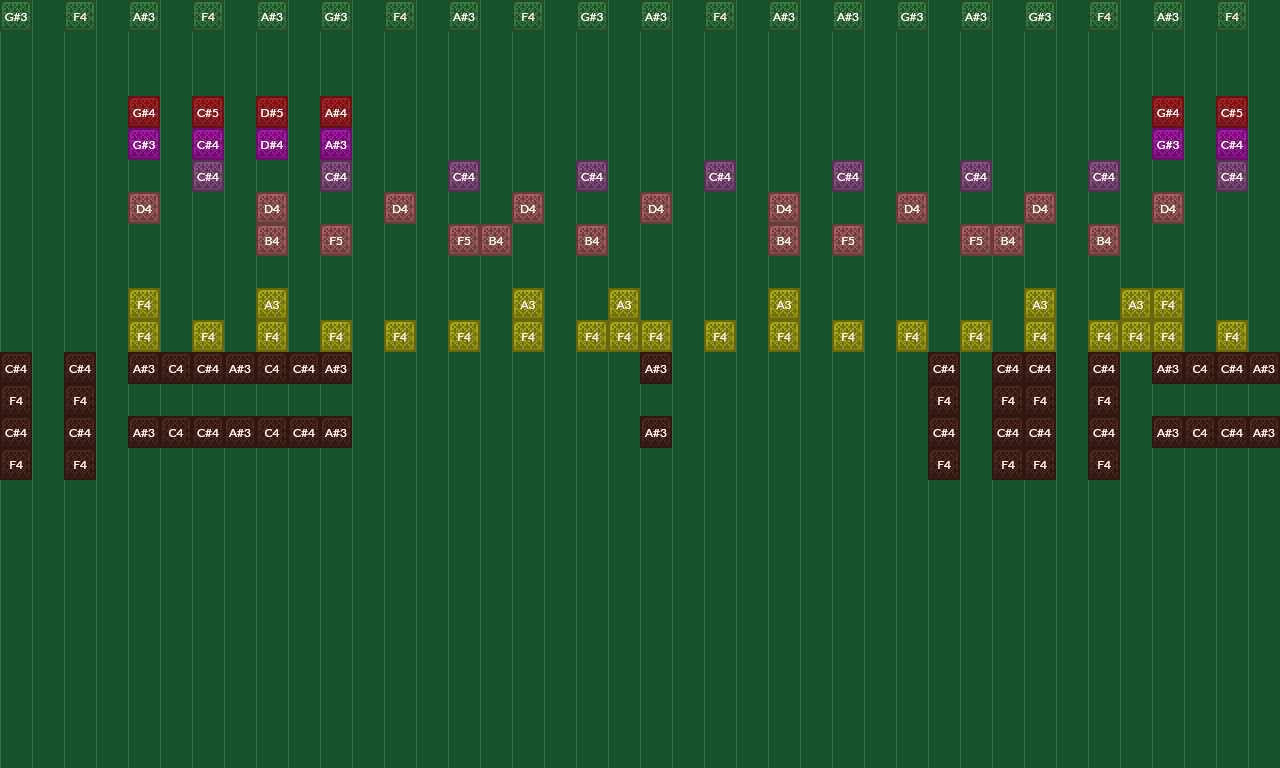
Task: Click the rightmost green F4 header block
Action: pos(1232,16)
